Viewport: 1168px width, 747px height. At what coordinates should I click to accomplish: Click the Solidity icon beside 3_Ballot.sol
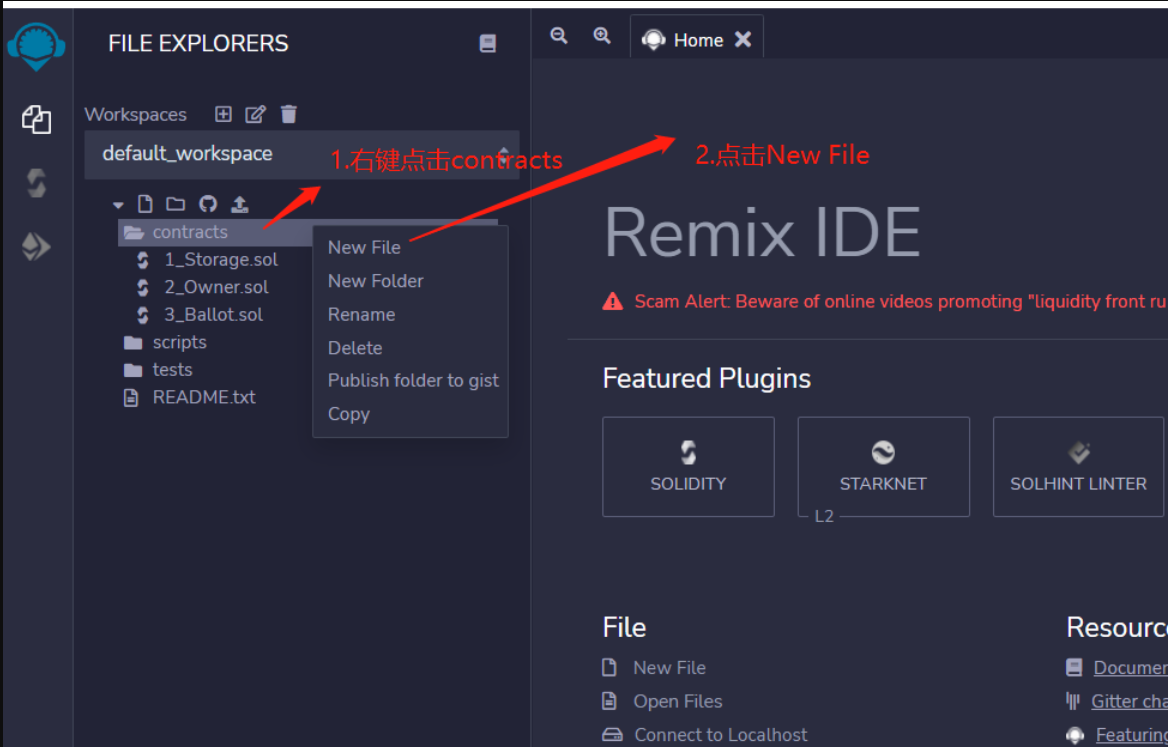click(x=142, y=315)
